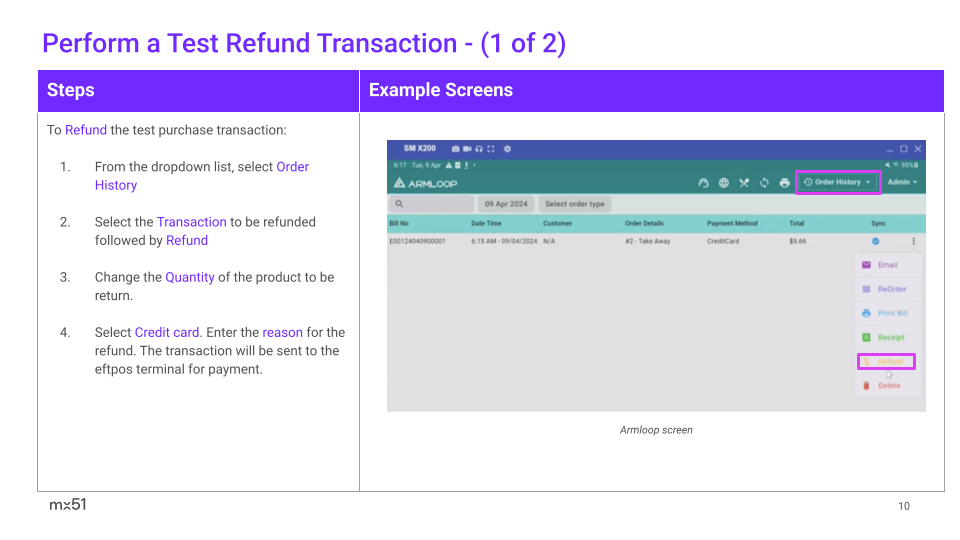Click the Sync column header

[x=879, y=223]
